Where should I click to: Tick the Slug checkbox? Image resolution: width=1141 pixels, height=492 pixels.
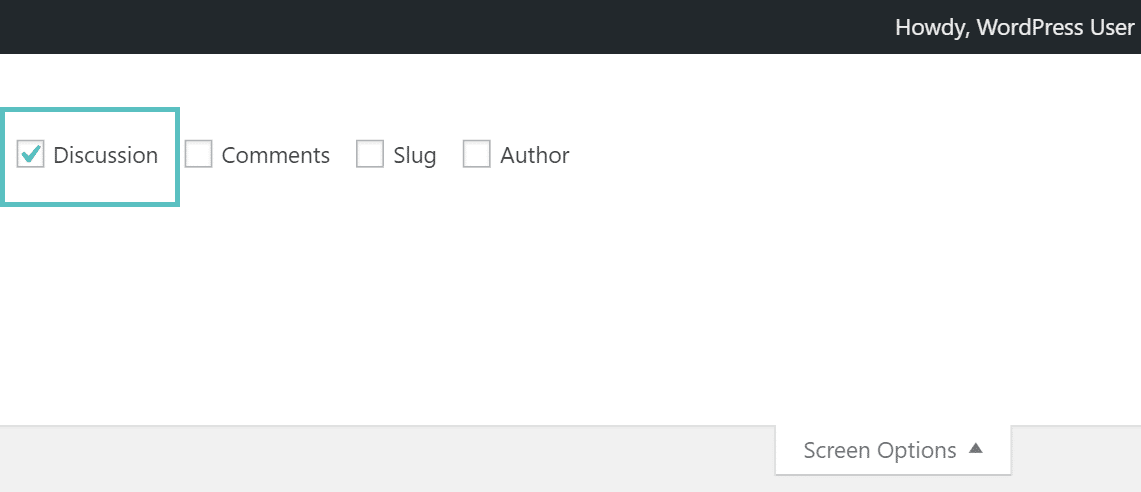click(x=370, y=155)
